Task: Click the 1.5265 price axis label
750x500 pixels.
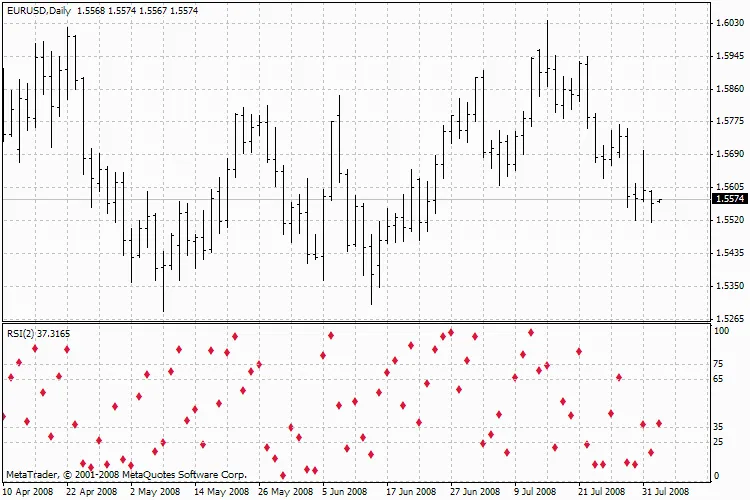Action: [x=728, y=319]
